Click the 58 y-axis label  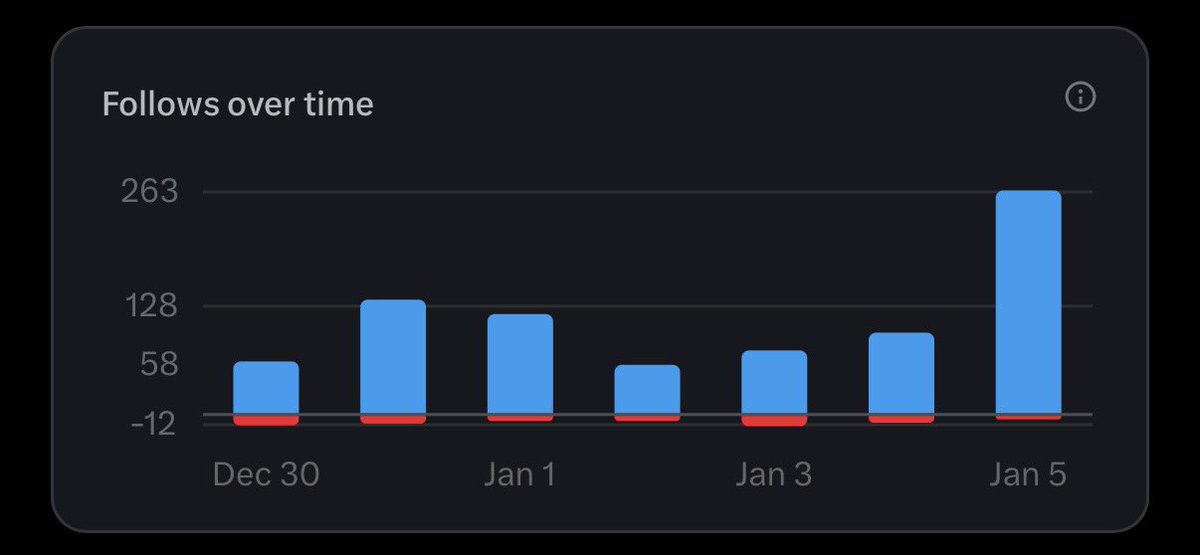point(157,364)
